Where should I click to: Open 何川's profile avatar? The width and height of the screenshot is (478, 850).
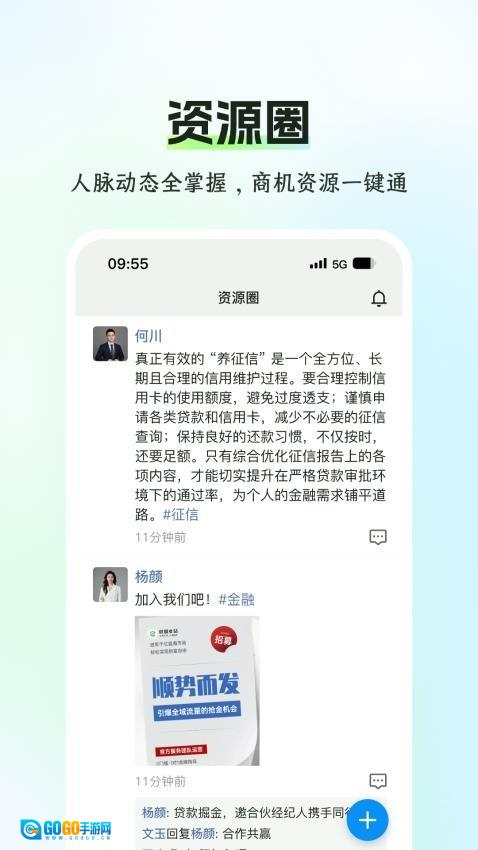tap(111, 344)
